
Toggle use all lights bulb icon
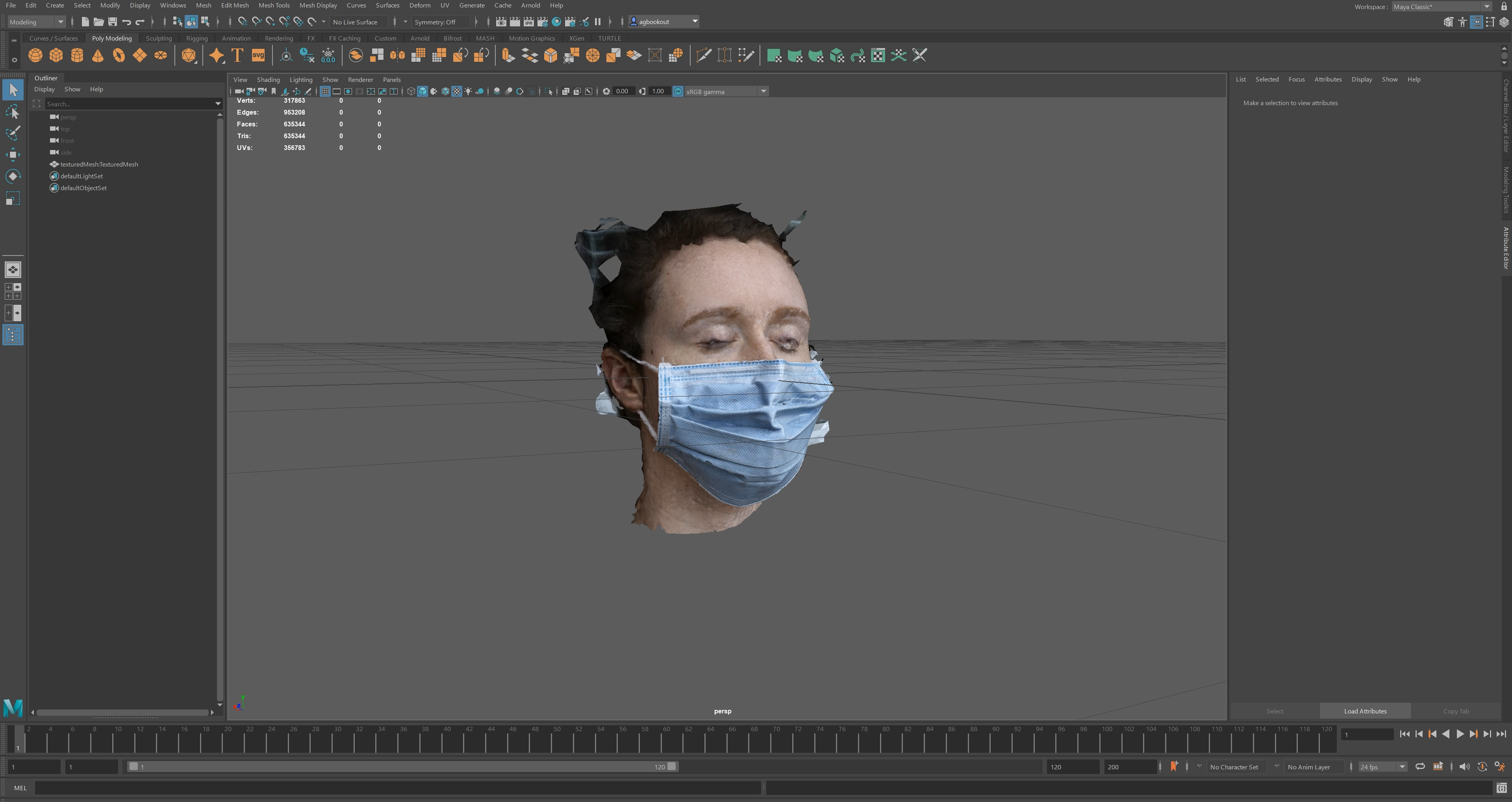(x=468, y=91)
